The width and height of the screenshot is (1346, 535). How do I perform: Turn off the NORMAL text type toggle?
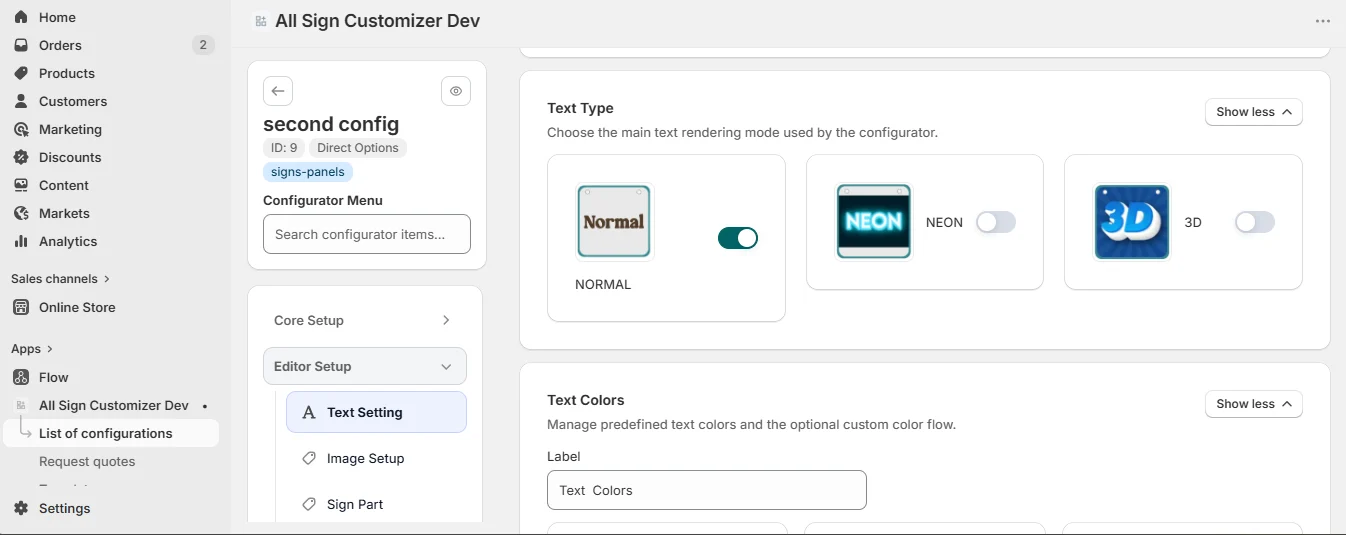click(738, 238)
